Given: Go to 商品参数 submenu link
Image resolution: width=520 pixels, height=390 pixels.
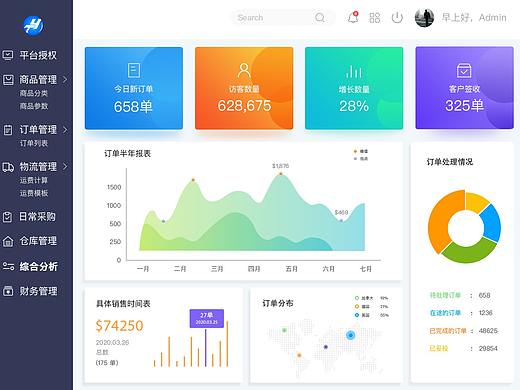Looking at the screenshot, I should tap(34, 106).
